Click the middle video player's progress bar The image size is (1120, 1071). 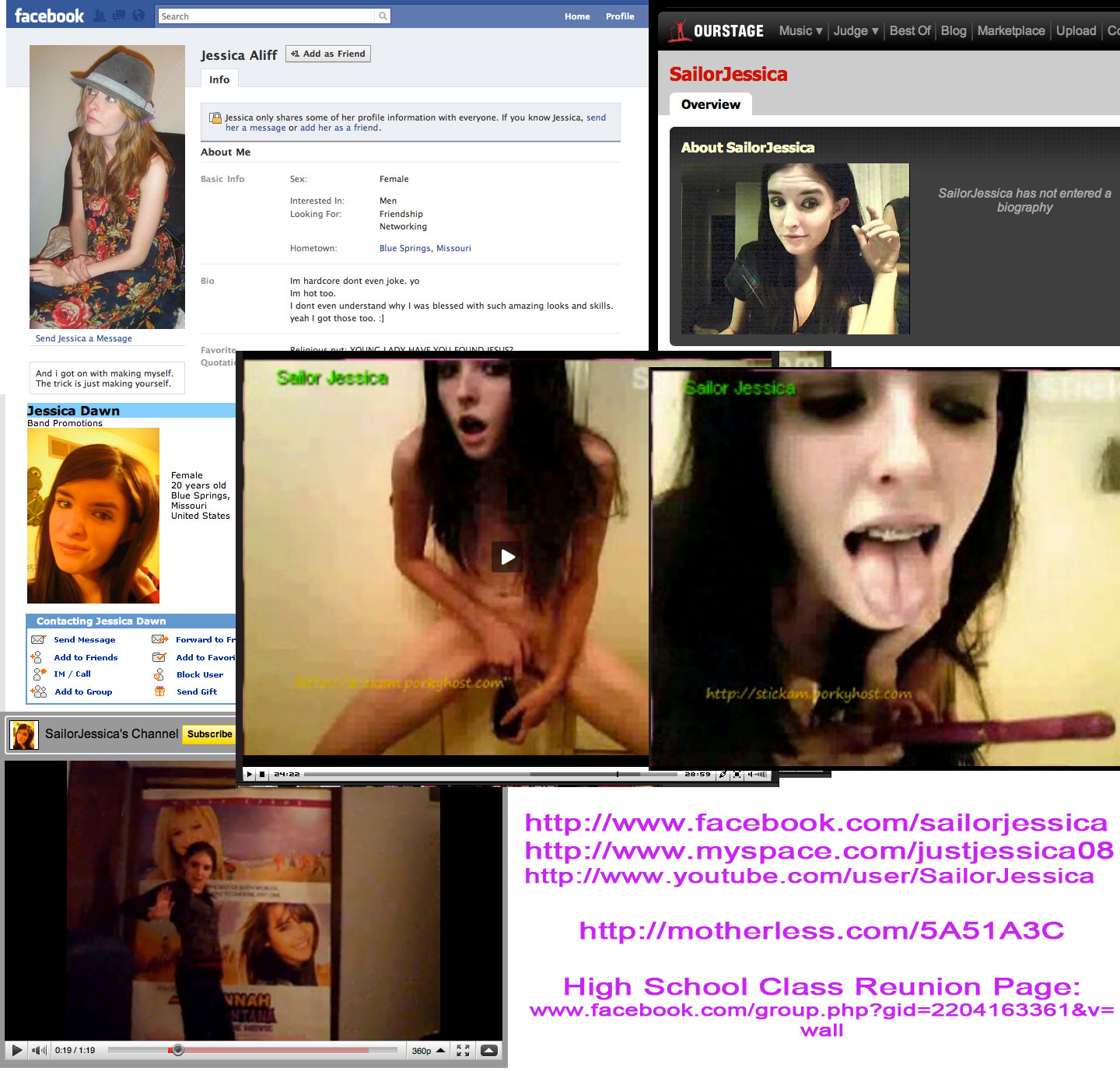(491, 775)
